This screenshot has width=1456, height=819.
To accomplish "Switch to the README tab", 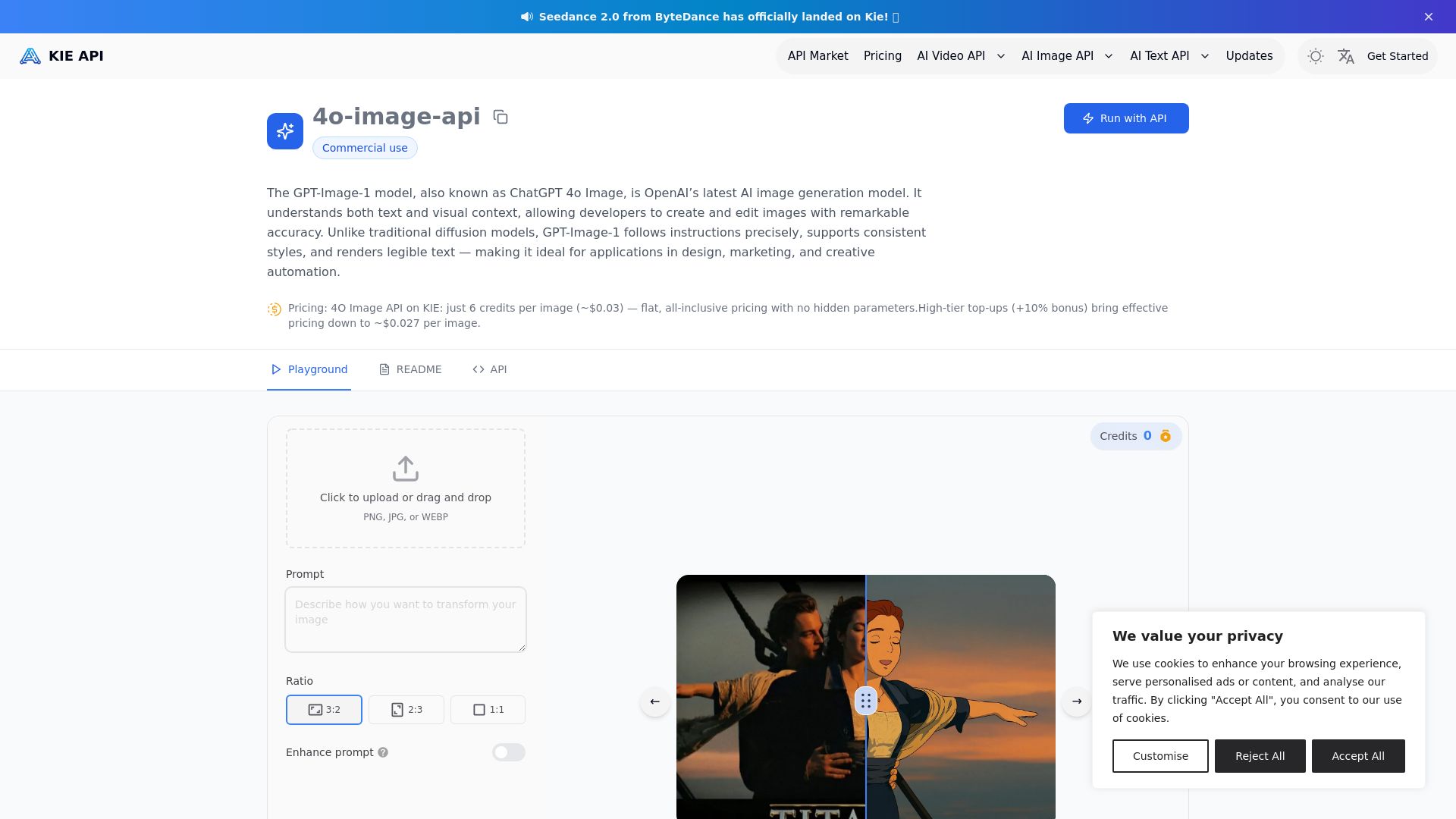I will click(x=410, y=369).
